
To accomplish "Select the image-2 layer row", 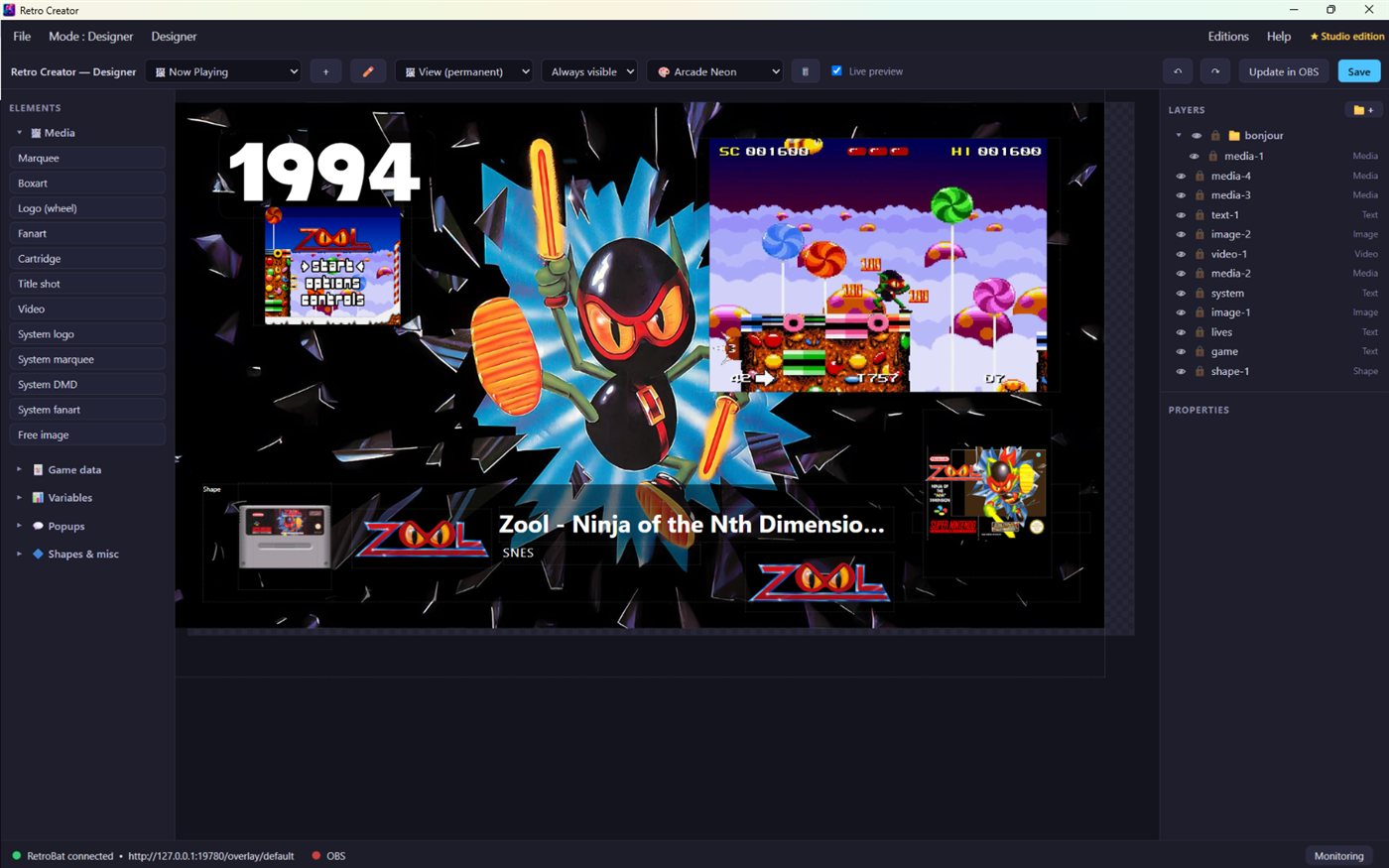I will pos(1274,234).
